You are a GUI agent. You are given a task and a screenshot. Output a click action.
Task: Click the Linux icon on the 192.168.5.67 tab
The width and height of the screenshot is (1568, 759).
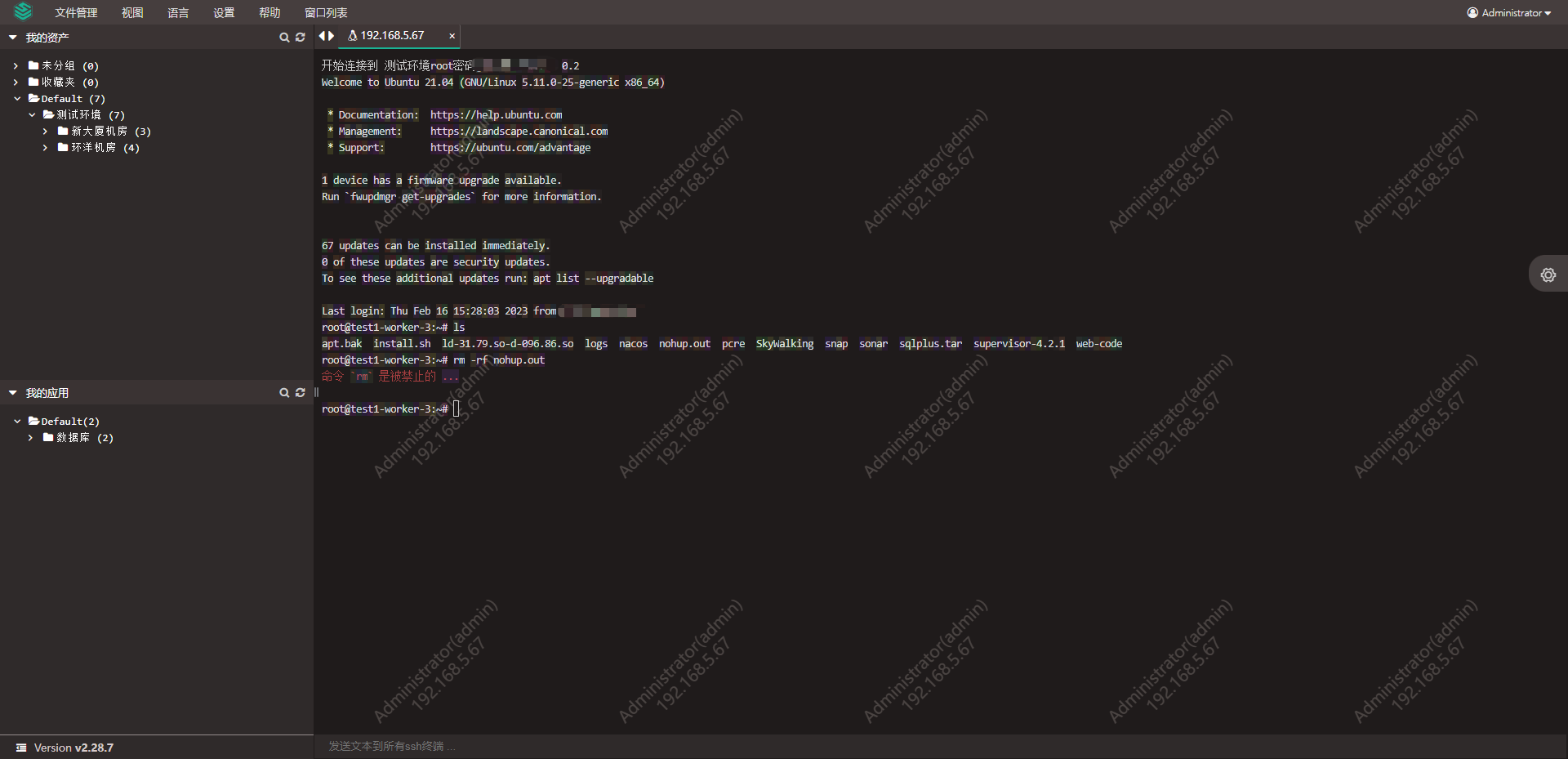tap(352, 35)
